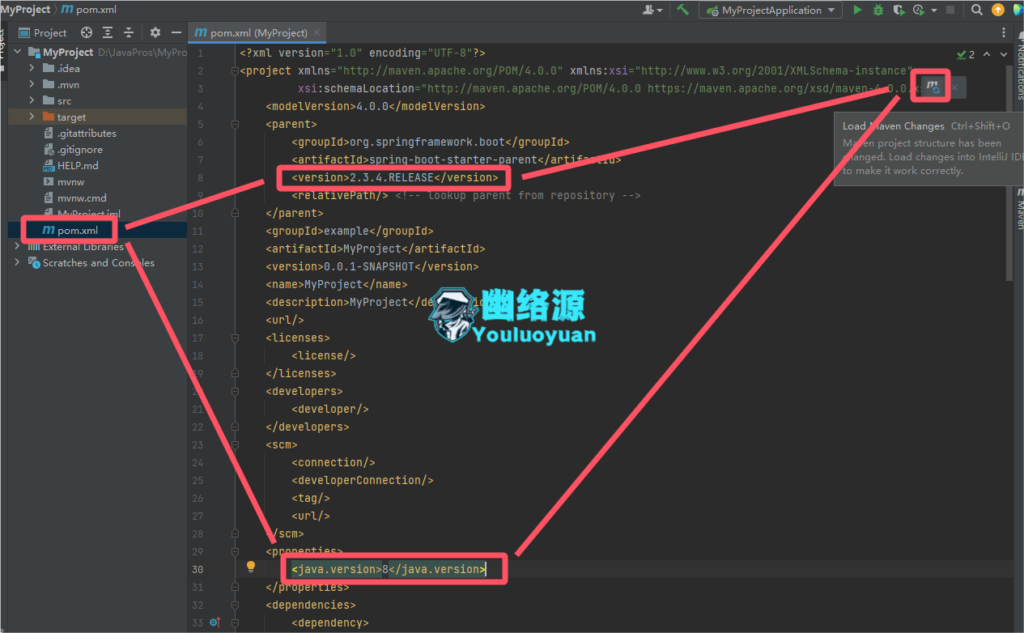1024x633 pixels.
Task: Click Expand All in Project panel
Action: [107, 33]
